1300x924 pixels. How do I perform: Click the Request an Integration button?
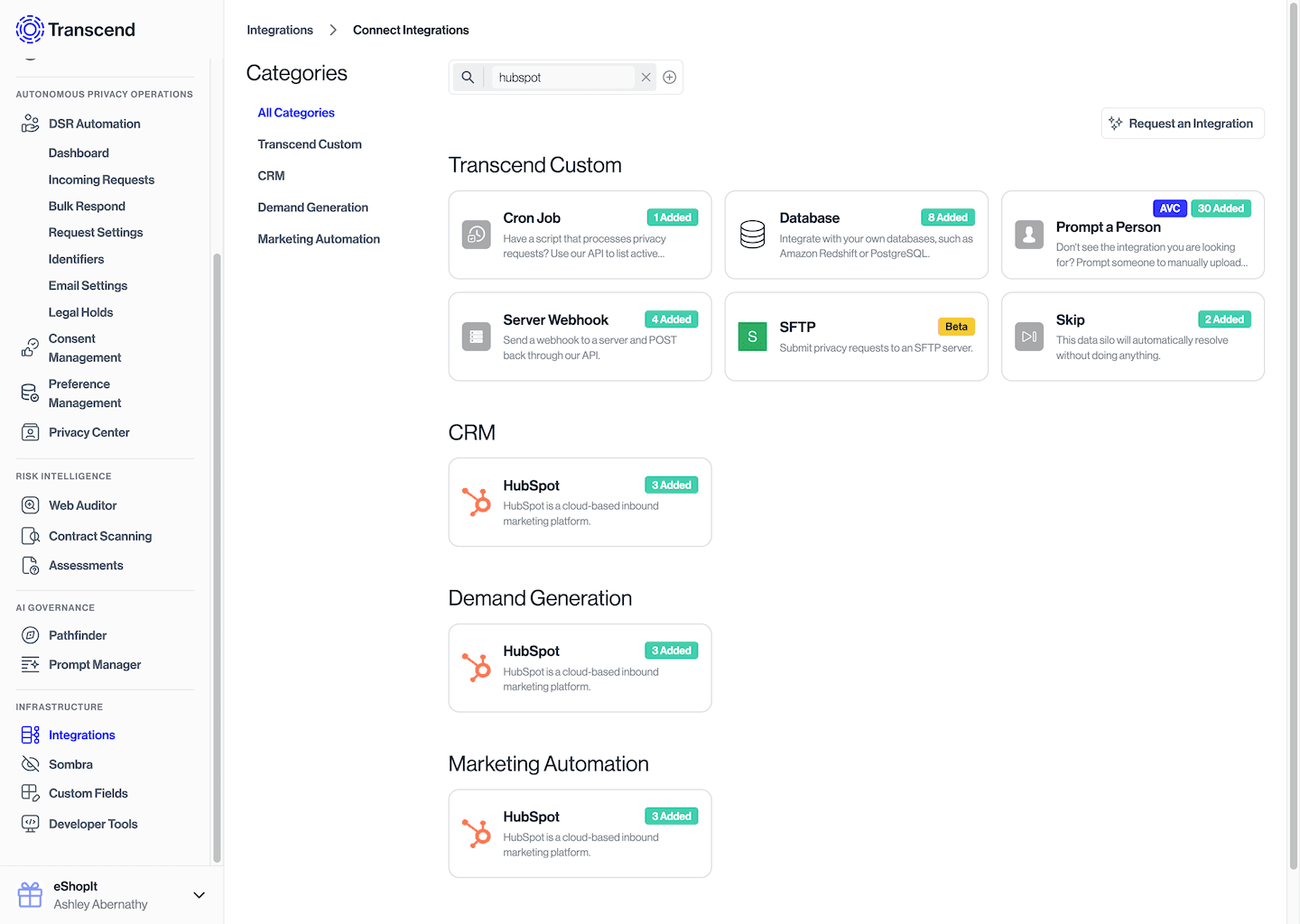[1182, 123]
